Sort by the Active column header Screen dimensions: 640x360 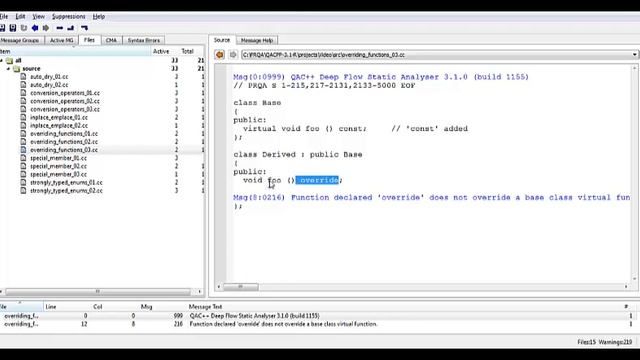tap(161, 51)
